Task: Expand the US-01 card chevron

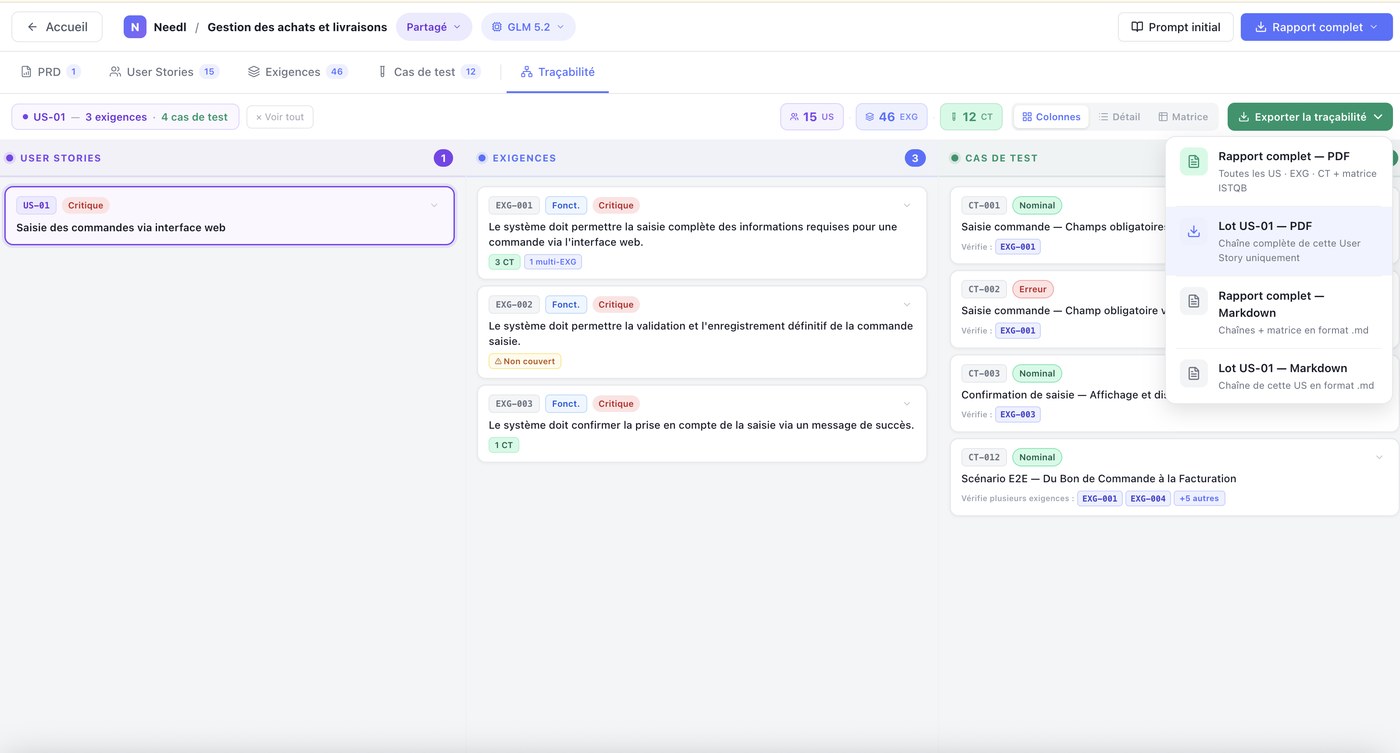Action: 434,205
